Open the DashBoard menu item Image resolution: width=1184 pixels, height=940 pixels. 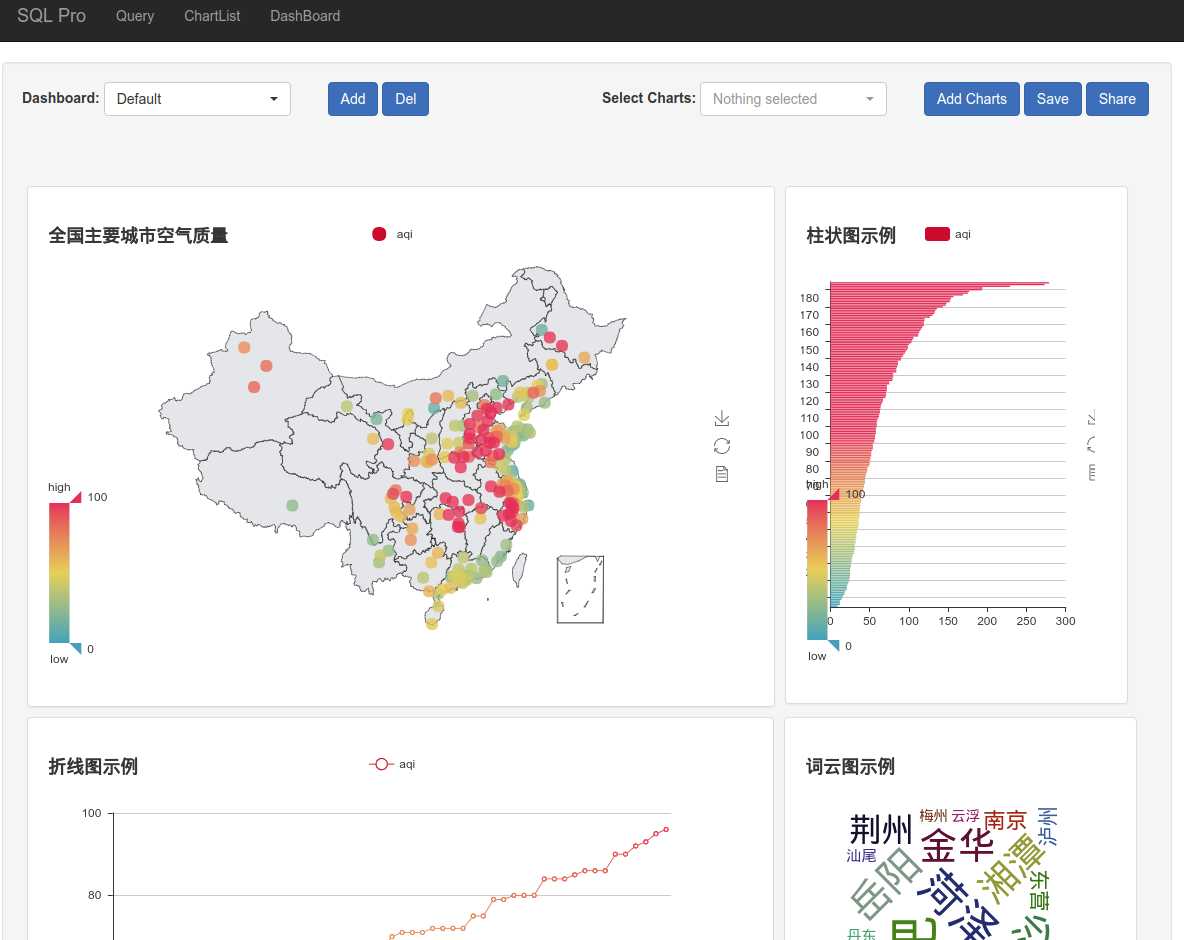tap(305, 16)
